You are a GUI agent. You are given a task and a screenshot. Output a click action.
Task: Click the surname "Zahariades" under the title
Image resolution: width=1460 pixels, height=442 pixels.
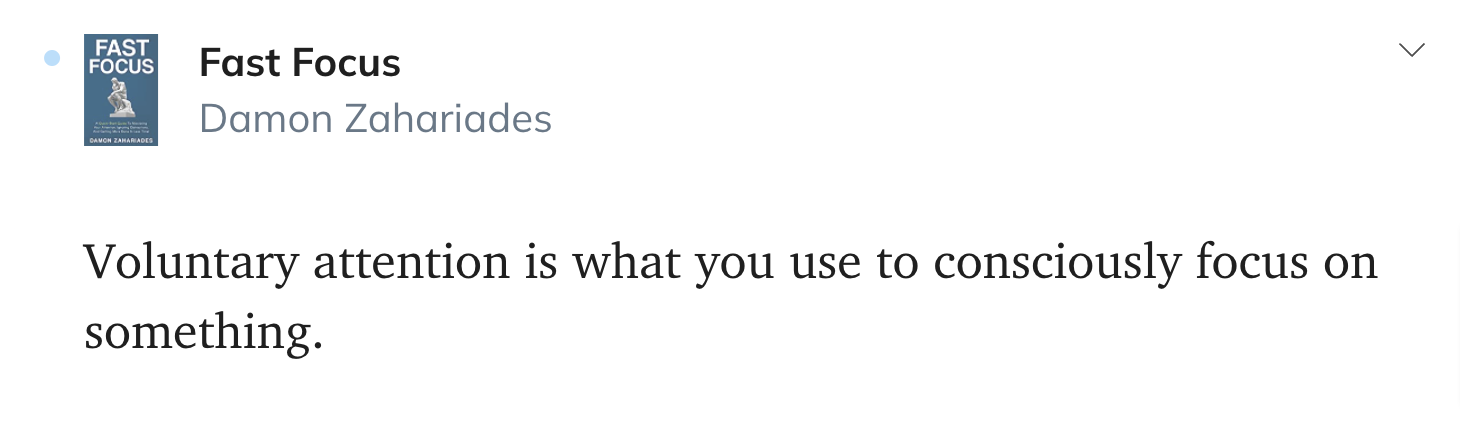point(448,119)
